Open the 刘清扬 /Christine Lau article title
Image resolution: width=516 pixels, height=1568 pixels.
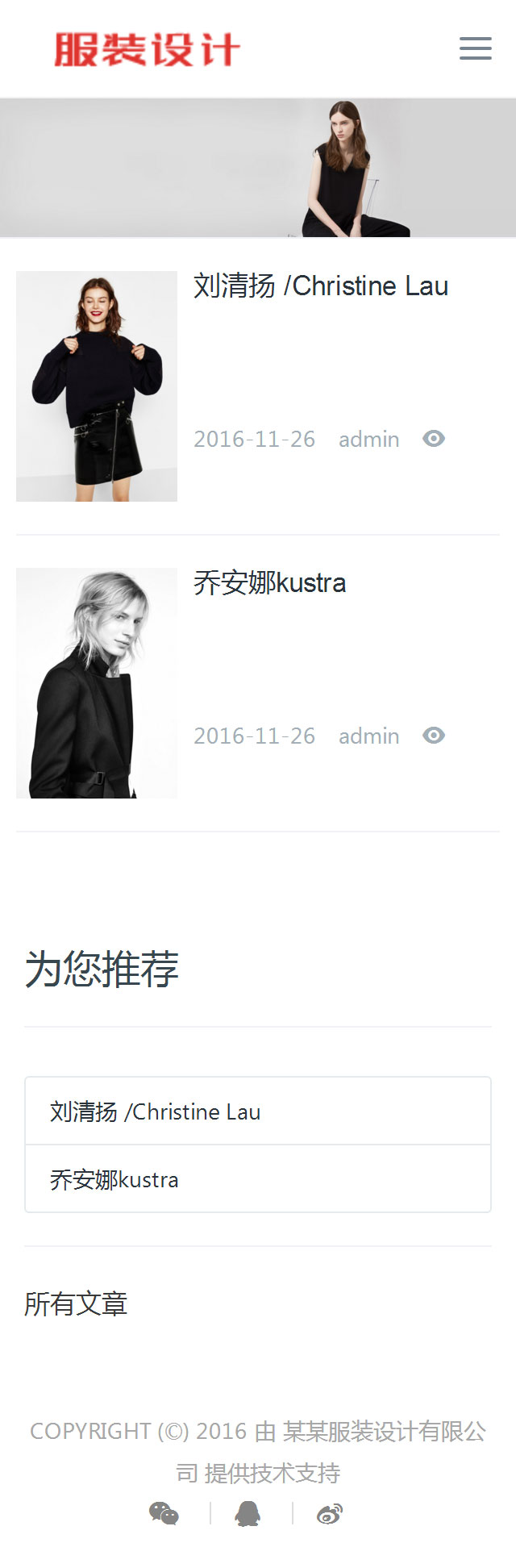click(321, 286)
